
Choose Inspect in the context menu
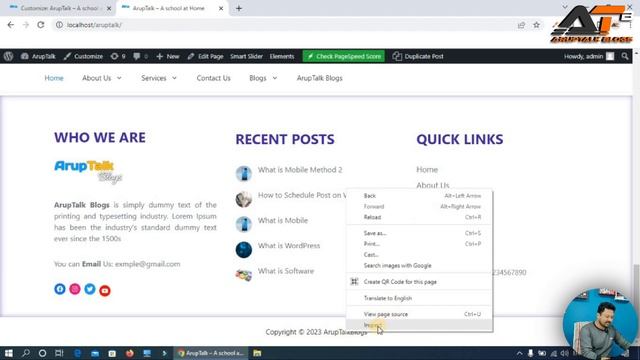click(x=420, y=325)
